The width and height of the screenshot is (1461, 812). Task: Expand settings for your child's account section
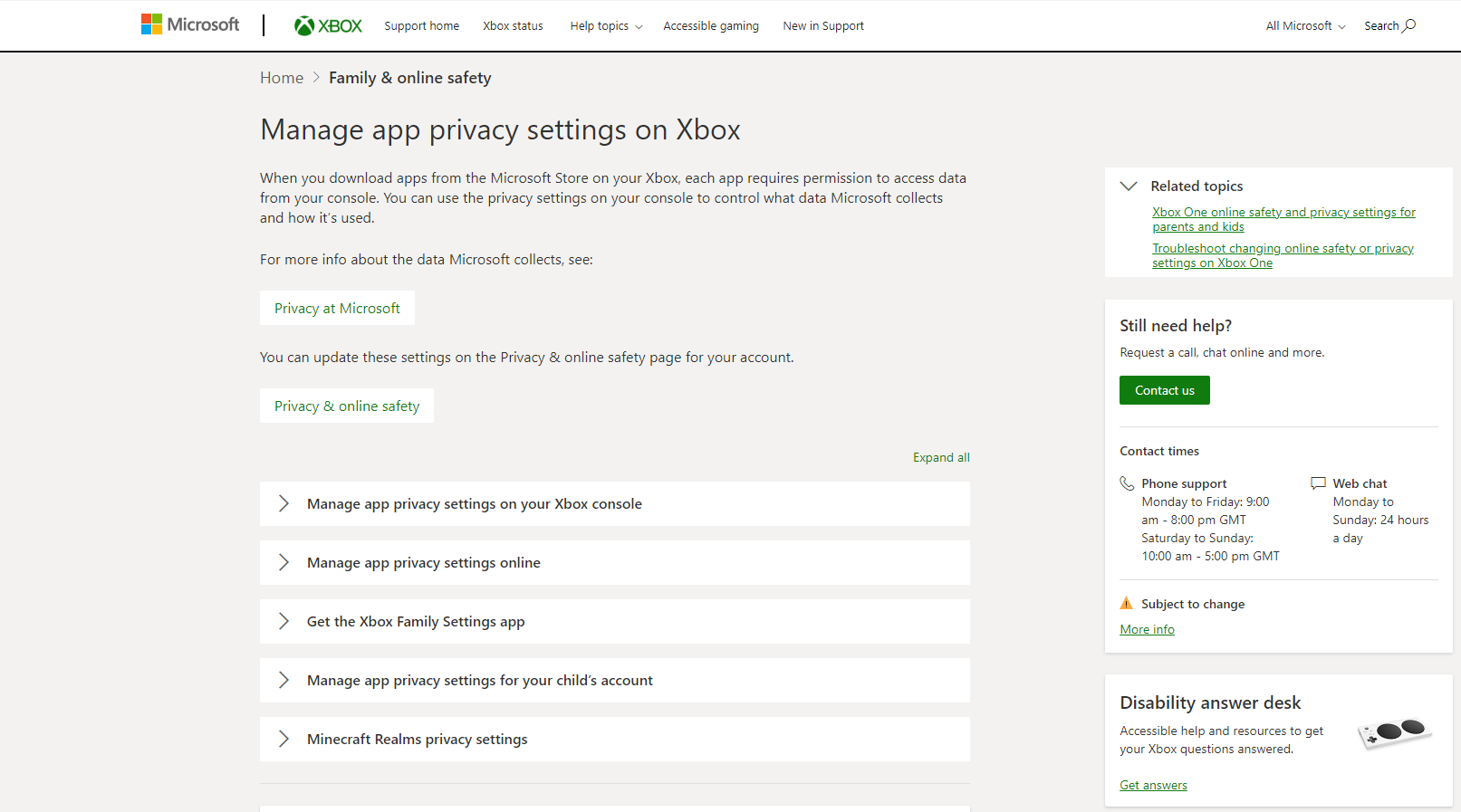click(615, 680)
